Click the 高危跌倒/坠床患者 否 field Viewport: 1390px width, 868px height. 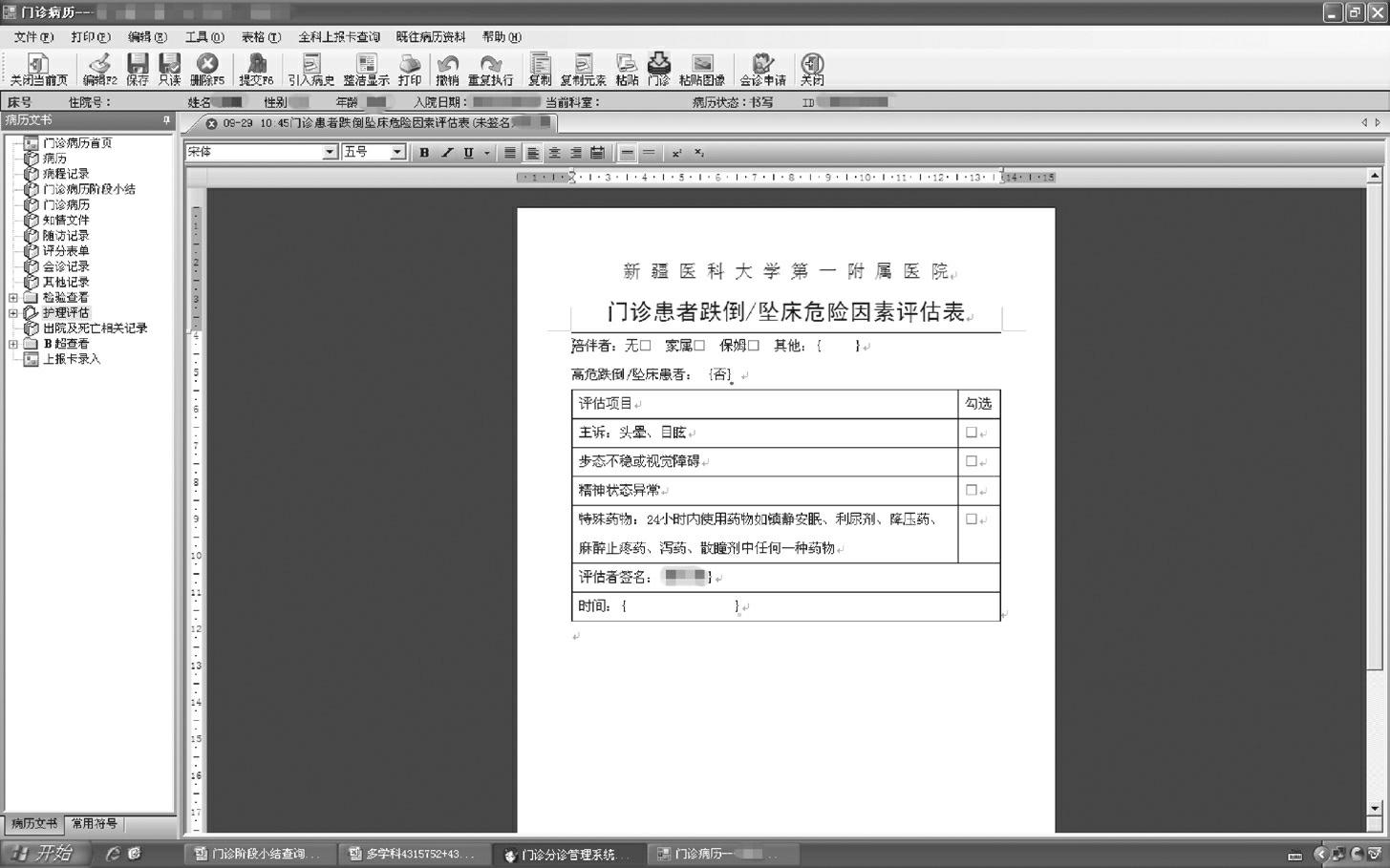[720, 374]
